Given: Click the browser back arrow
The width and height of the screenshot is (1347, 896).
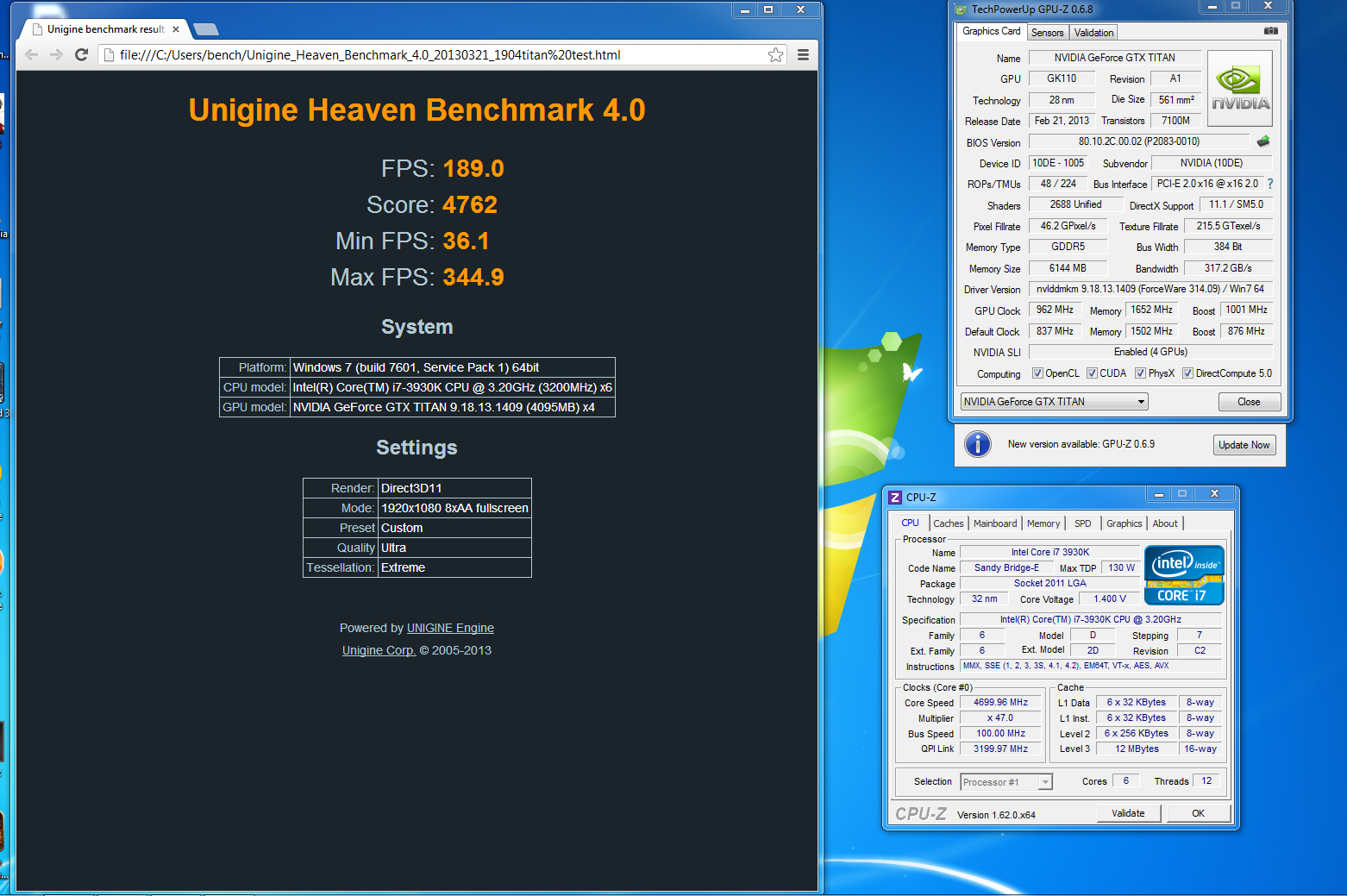Looking at the screenshot, I should [31, 54].
